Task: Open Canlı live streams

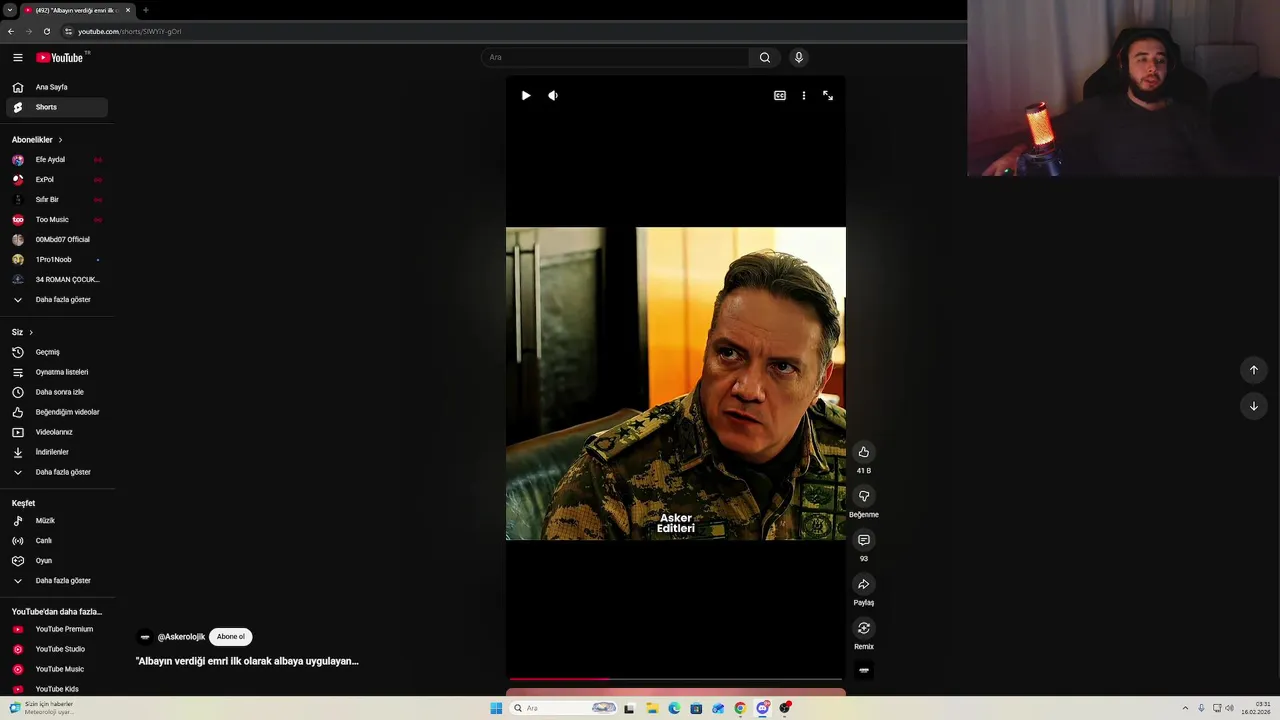Action: point(57,541)
